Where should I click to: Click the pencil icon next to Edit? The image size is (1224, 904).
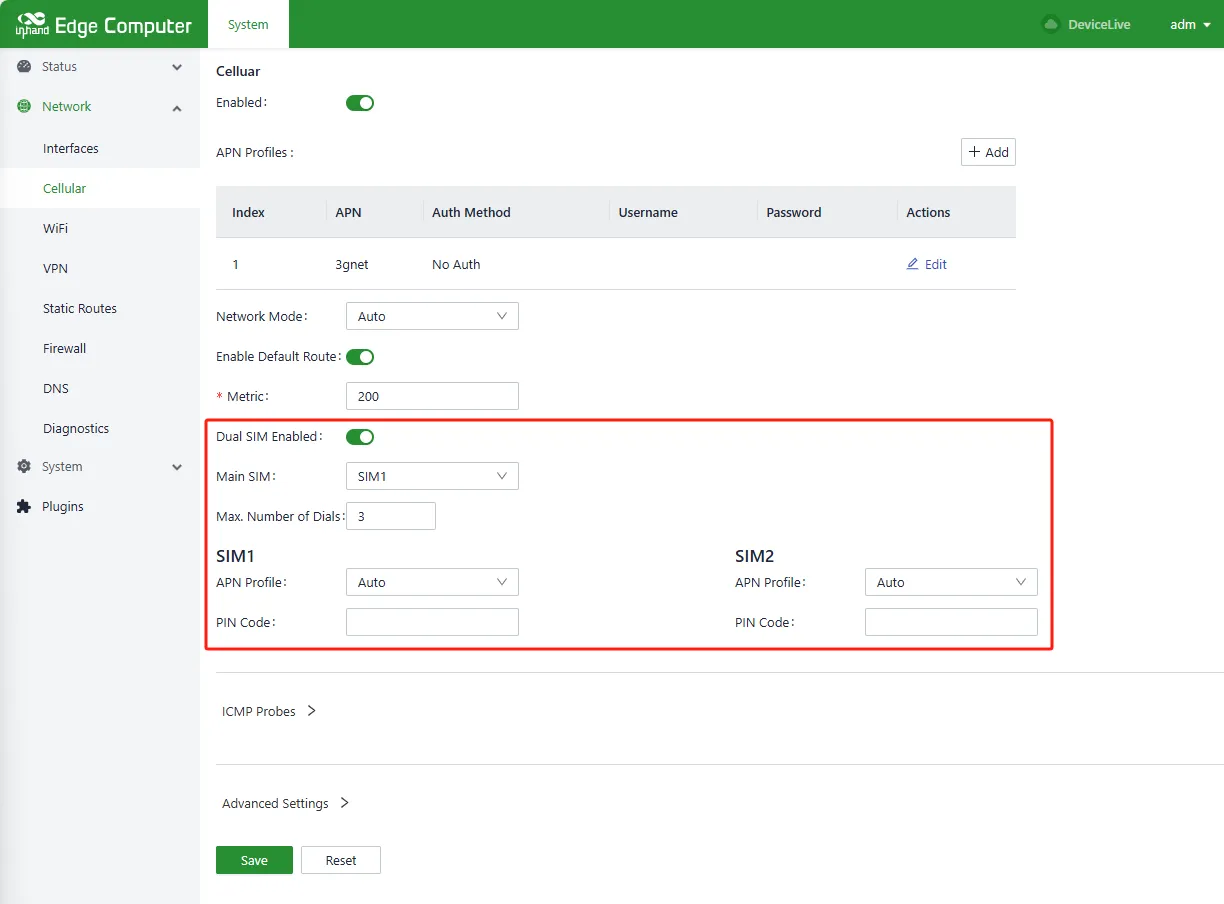(x=912, y=264)
